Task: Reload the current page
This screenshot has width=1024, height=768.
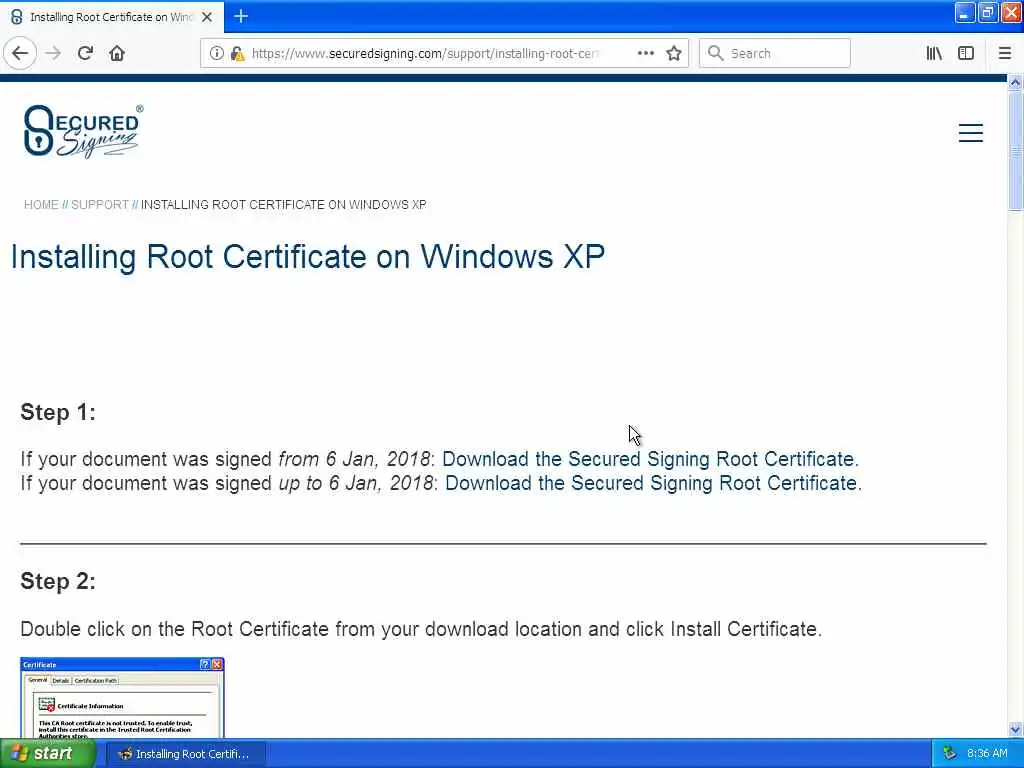Action: point(86,54)
